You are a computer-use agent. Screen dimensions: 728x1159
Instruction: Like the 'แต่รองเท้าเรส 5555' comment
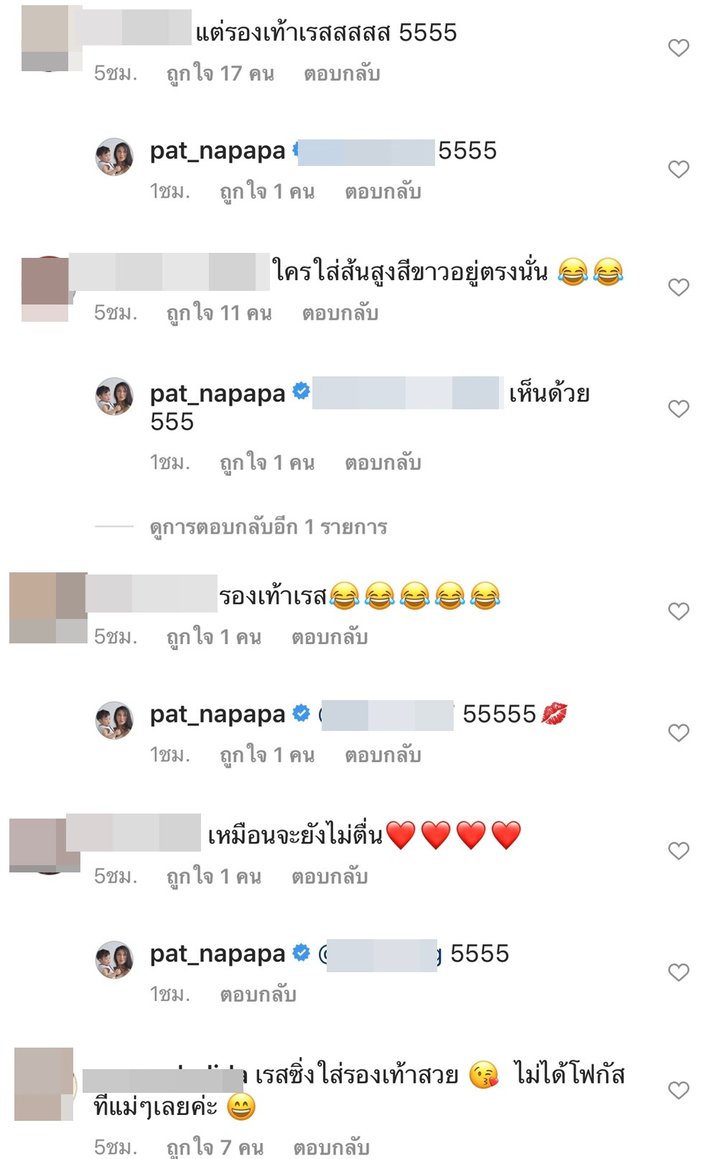[678, 48]
